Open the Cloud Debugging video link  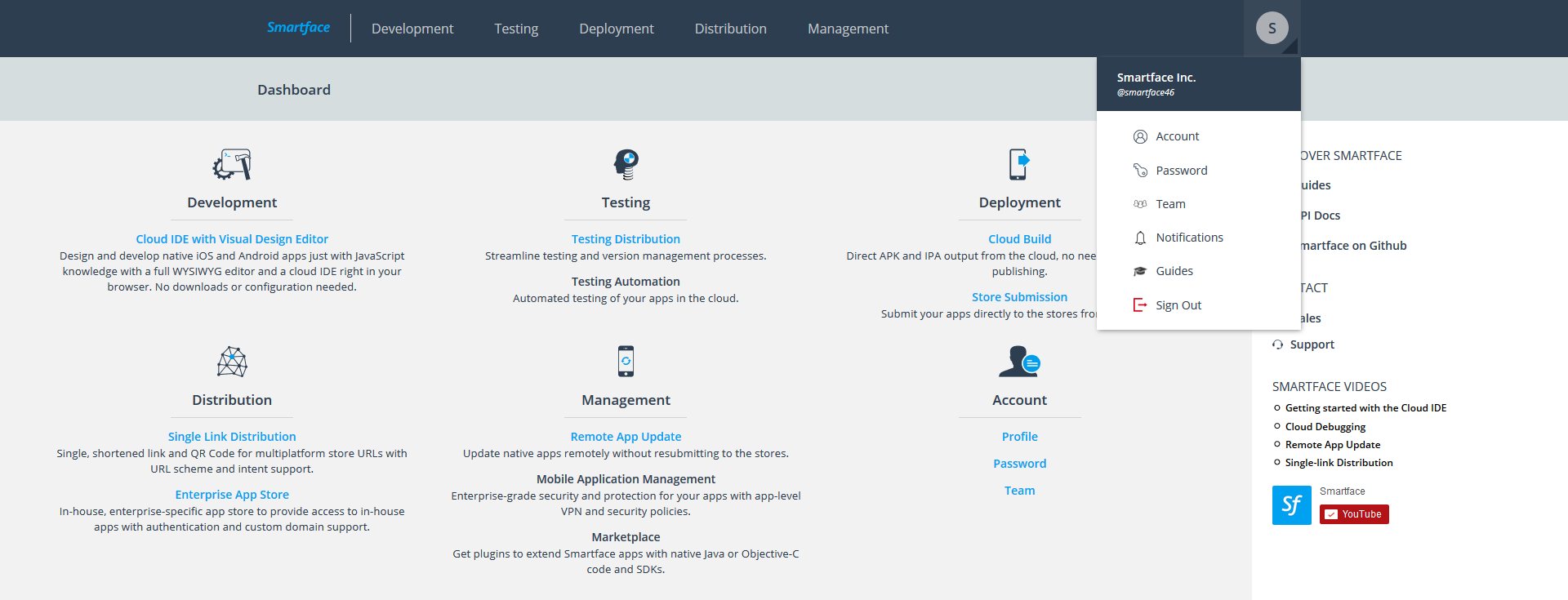(1325, 427)
